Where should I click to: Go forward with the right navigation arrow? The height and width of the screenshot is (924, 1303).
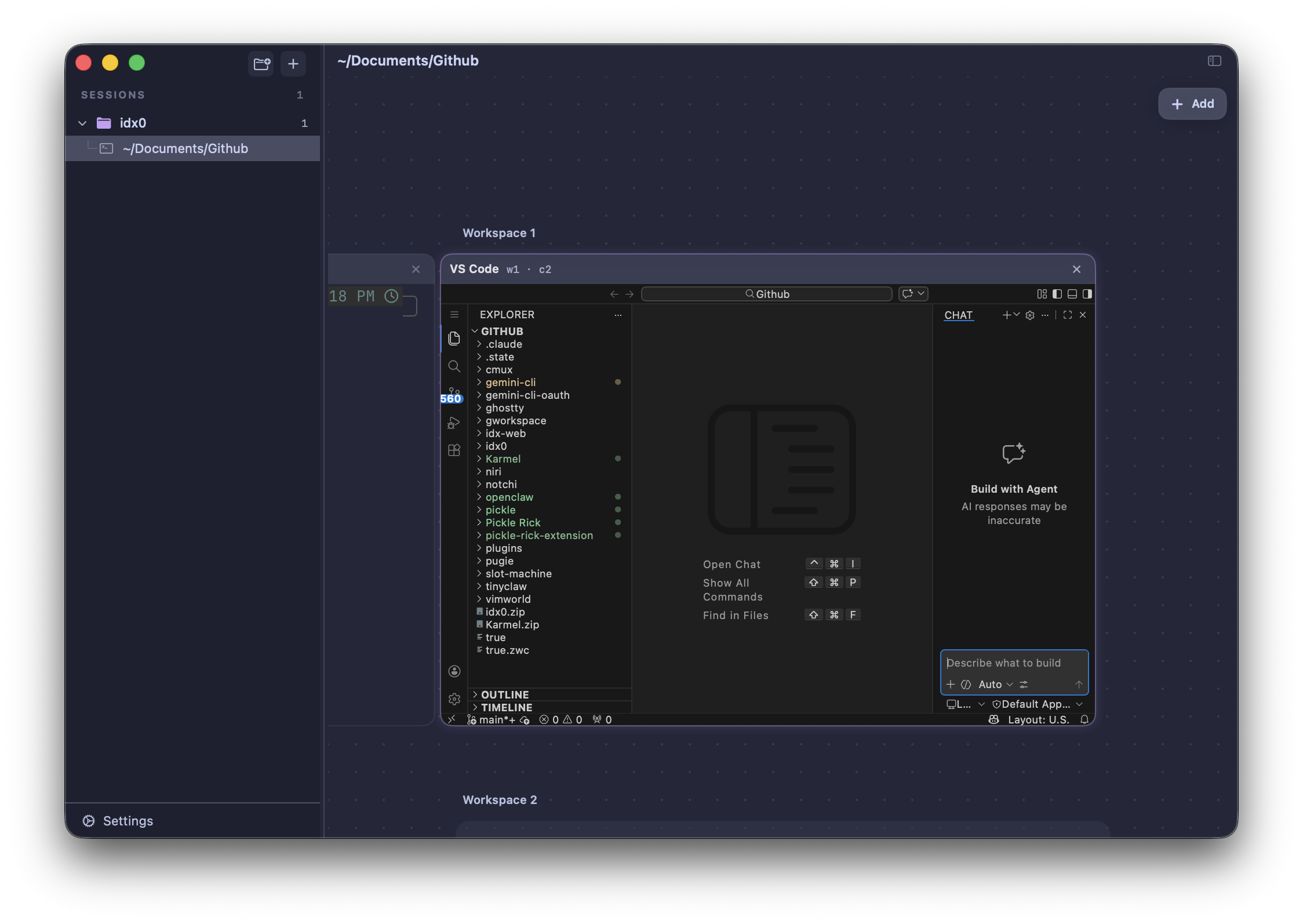click(x=629, y=294)
